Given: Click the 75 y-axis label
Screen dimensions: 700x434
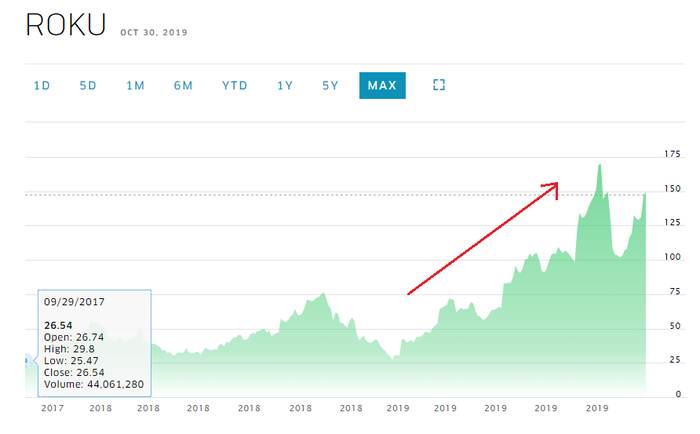Looking at the screenshot, I should click(x=675, y=292).
